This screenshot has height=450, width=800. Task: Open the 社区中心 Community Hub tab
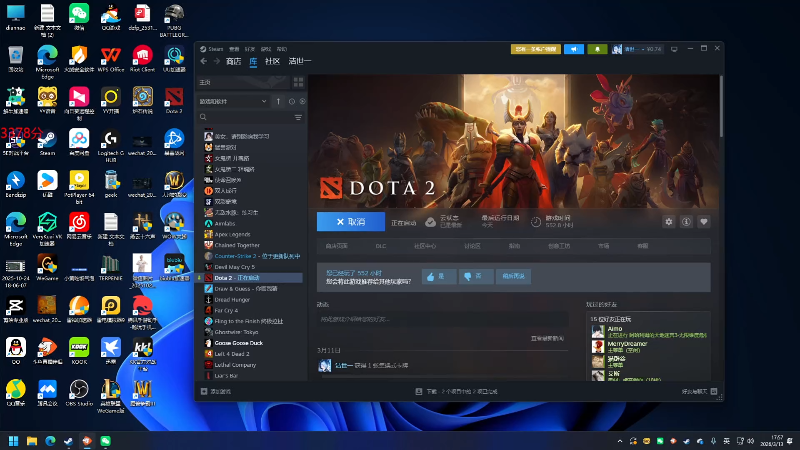click(x=425, y=246)
